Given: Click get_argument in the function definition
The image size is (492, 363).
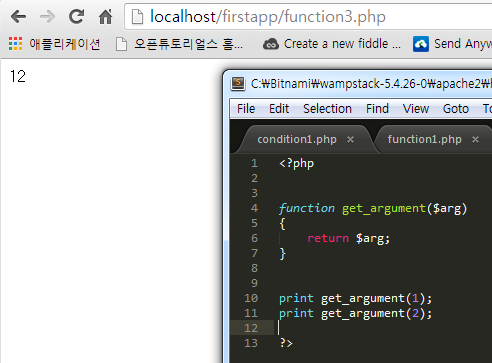Looking at the screenshot, I should click(384, 209).
